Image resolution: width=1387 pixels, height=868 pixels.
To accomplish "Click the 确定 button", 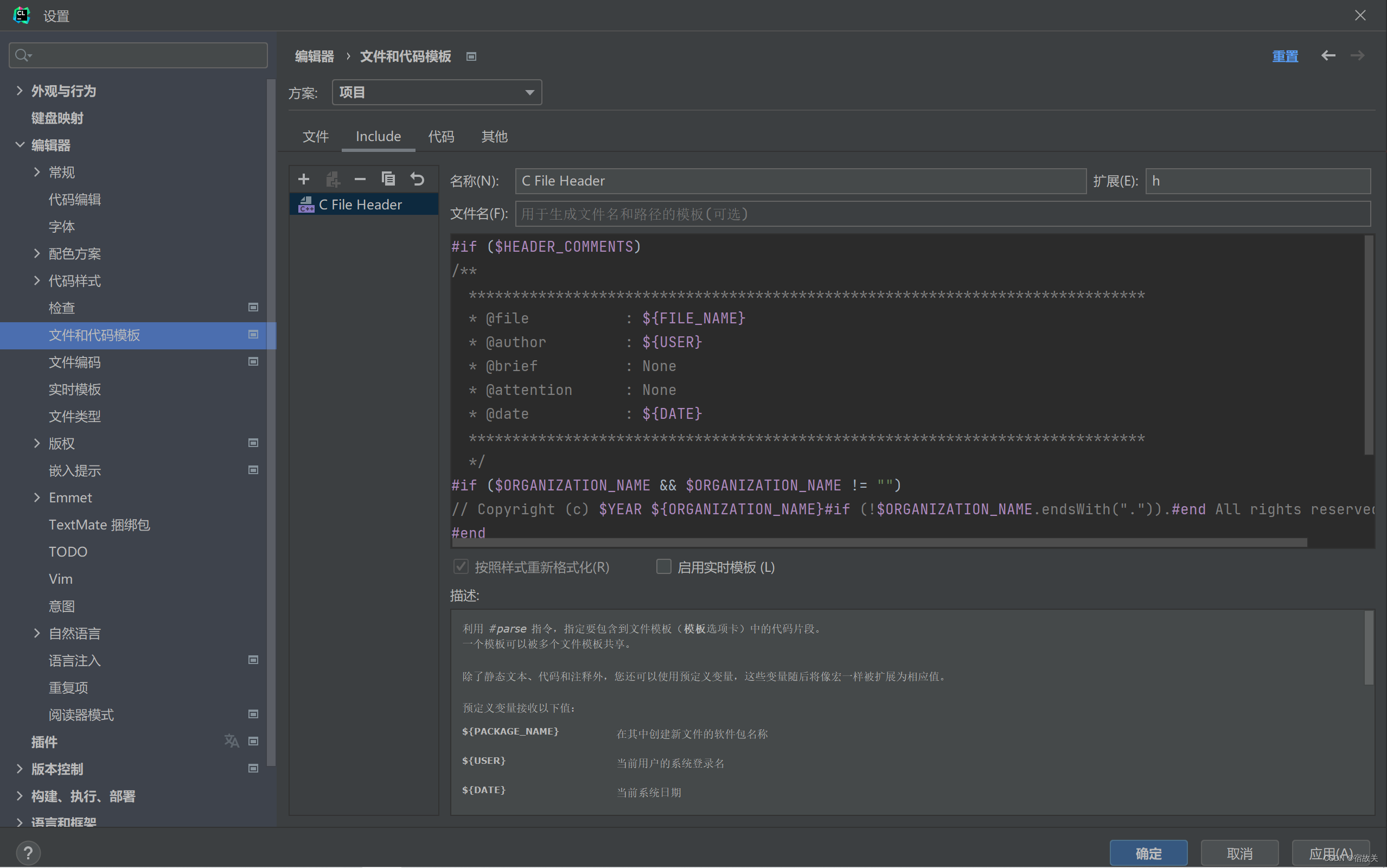I will click(1148, 852).
